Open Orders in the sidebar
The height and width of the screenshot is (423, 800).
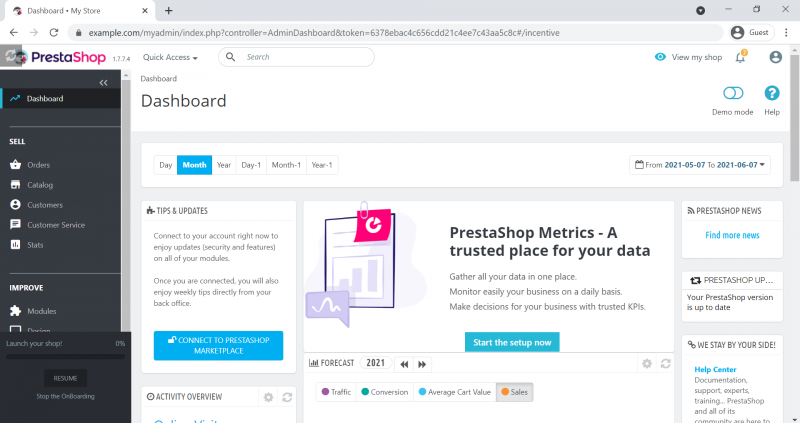(x=38, y=165)
